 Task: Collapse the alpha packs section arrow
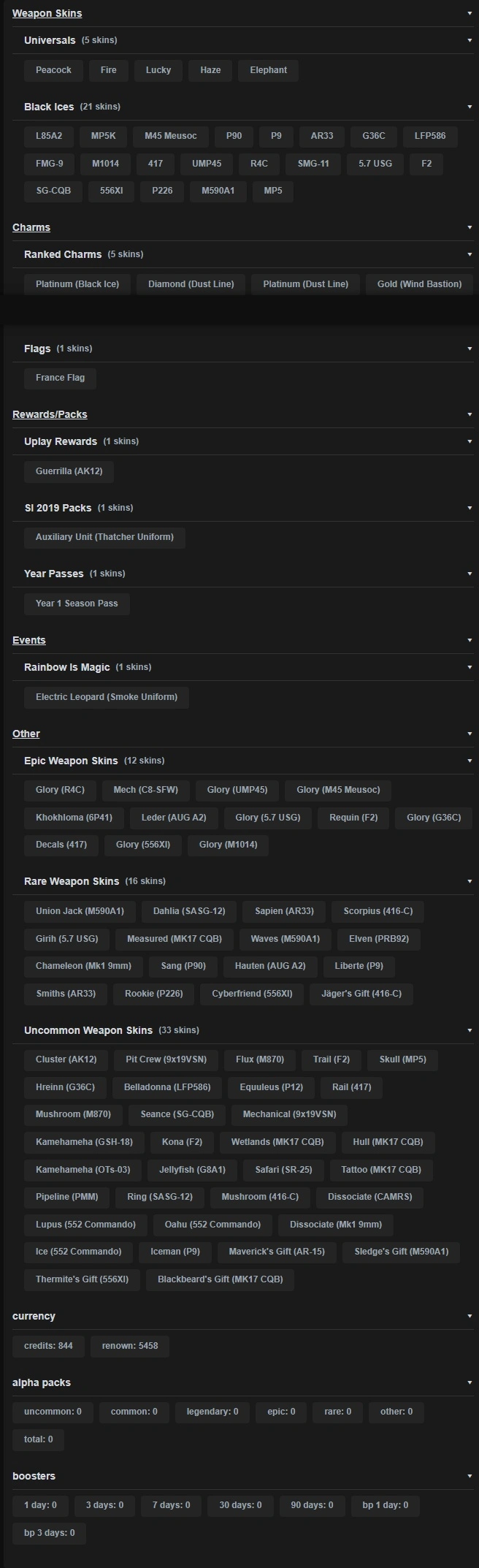click(x=470, y=1382)
